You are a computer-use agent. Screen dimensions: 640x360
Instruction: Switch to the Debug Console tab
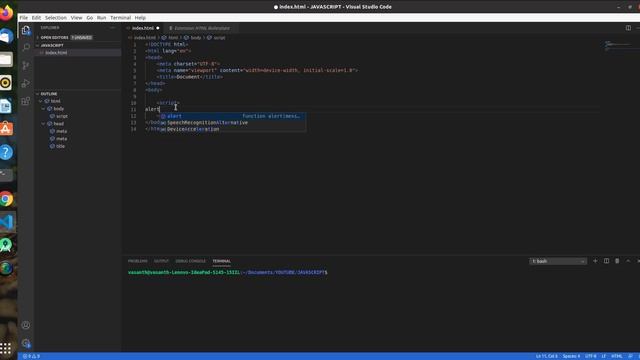191,261
